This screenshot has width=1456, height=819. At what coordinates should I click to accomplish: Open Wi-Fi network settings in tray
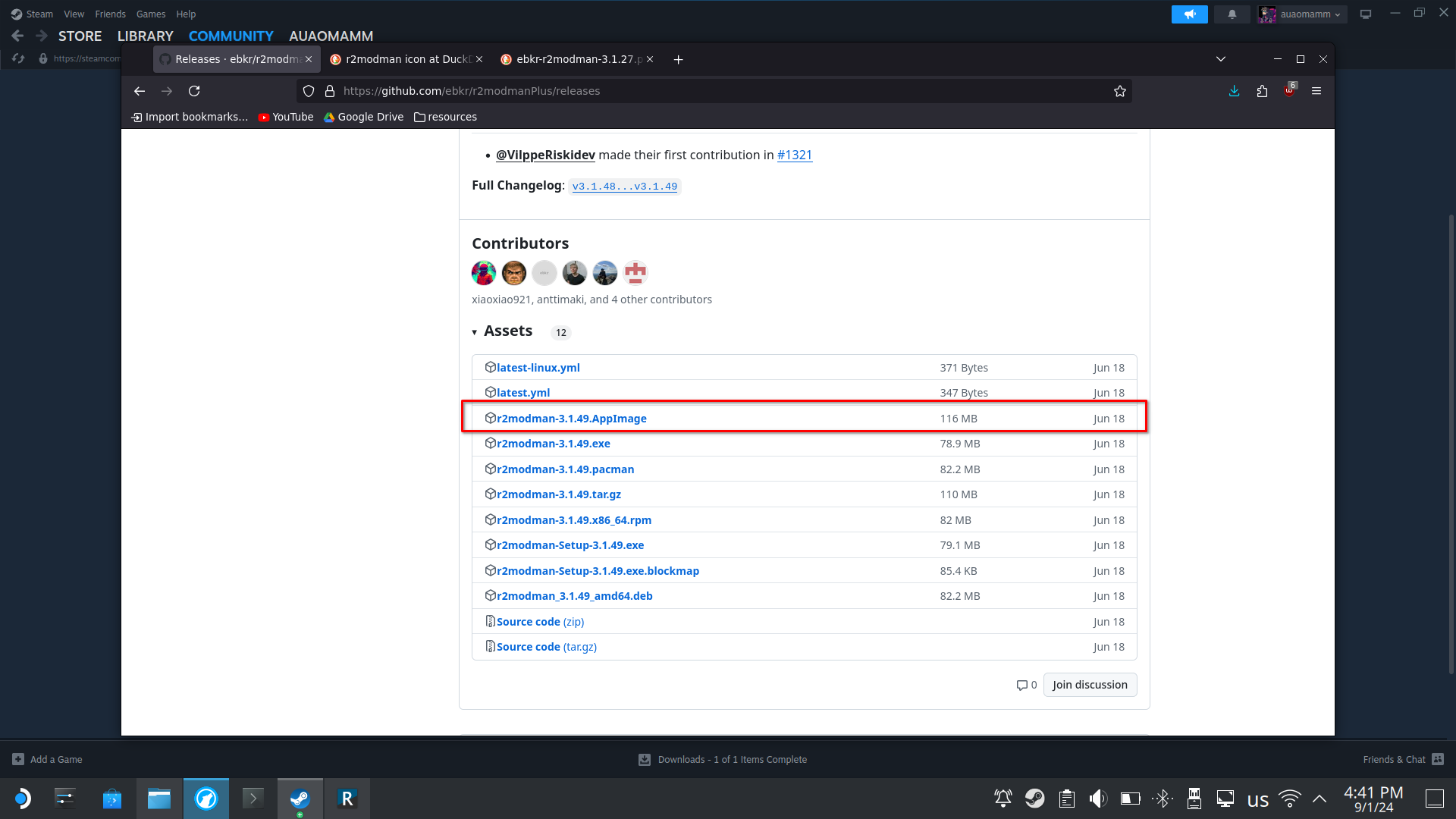(x=1290, y=799)
